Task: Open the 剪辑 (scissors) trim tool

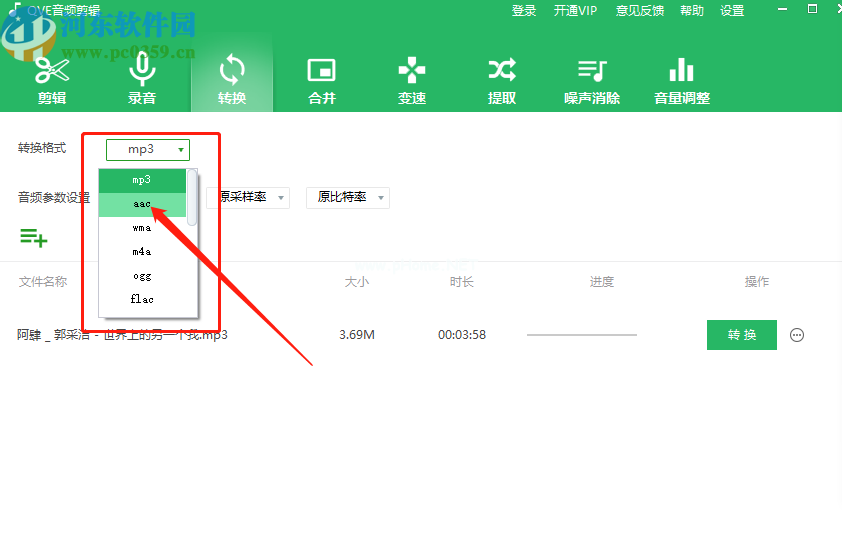Action: [52, 79]
